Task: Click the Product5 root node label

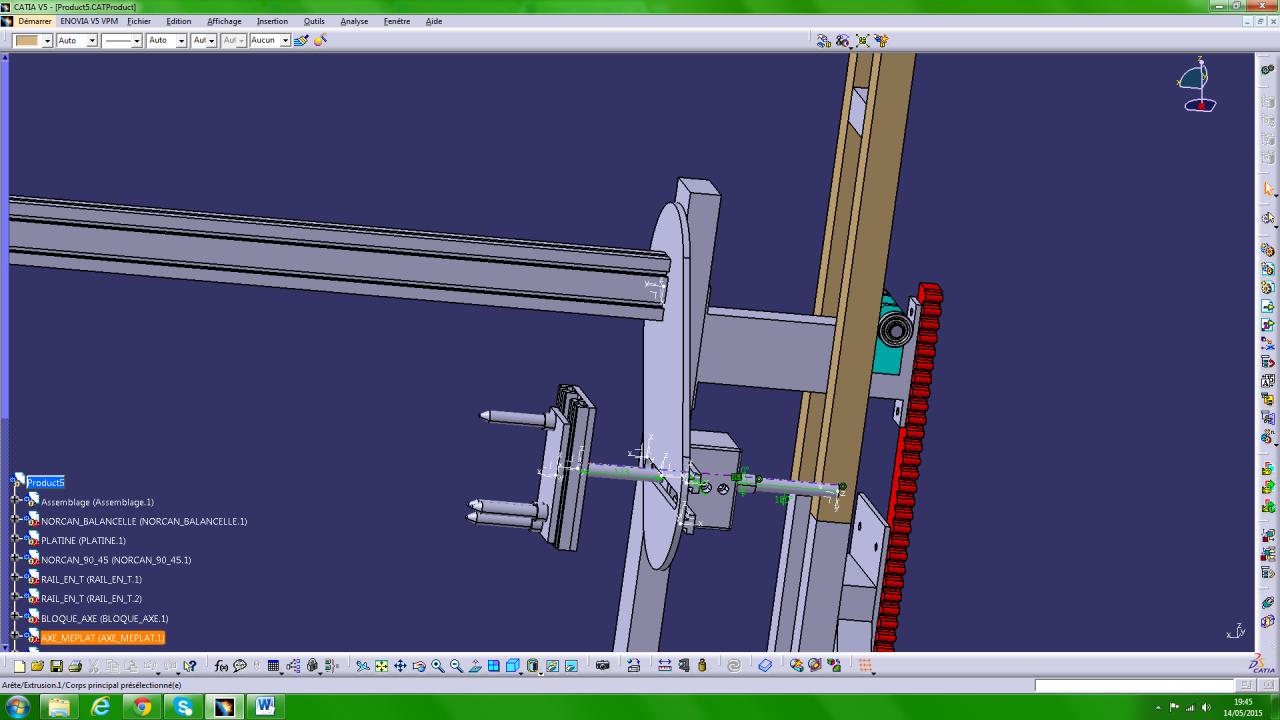Action: [45, 483]
